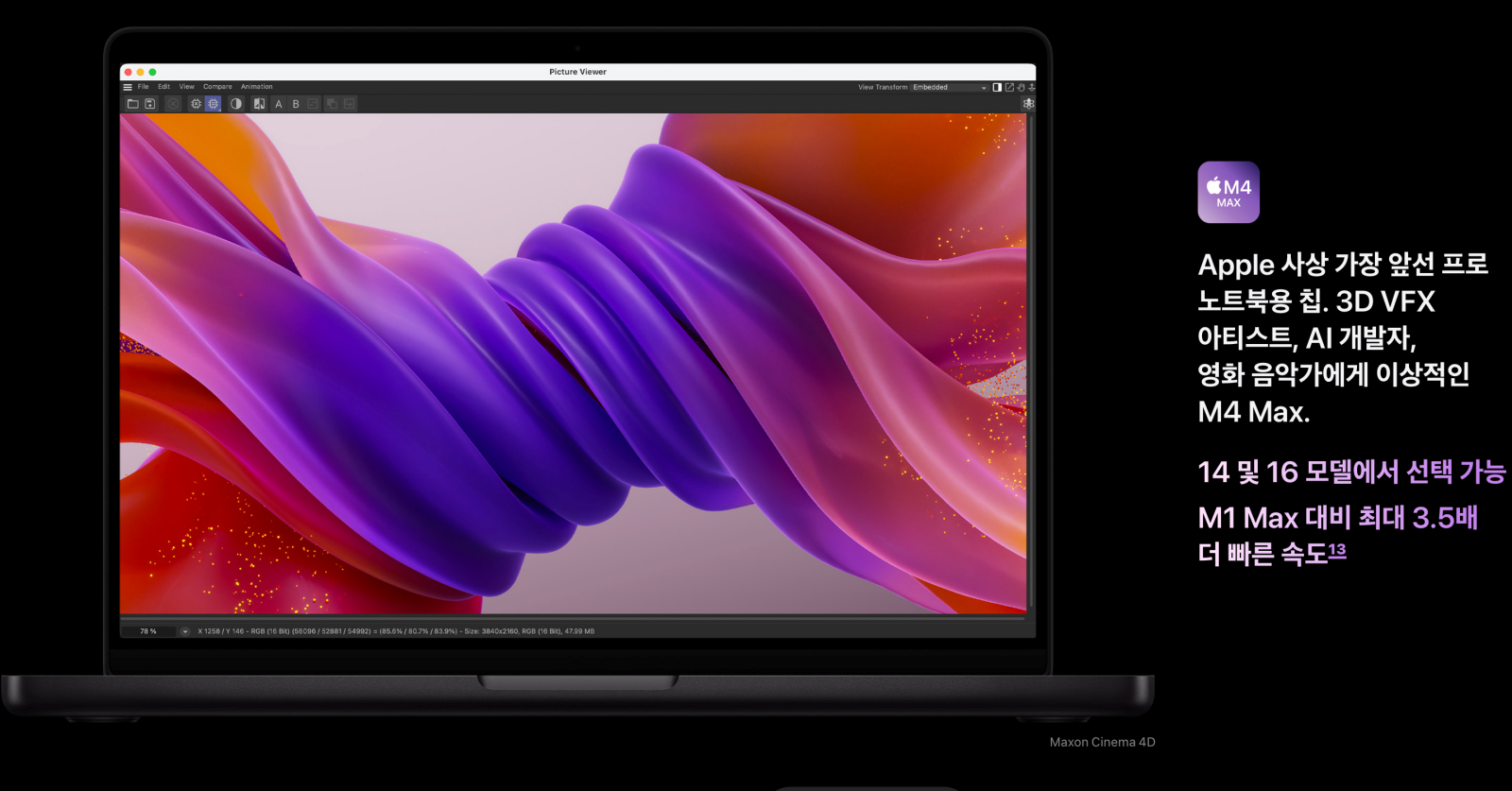This screenshot has width=1512, height=791.
Task: Click the headline ending with M4 Max.
Action: [1343, 338]
